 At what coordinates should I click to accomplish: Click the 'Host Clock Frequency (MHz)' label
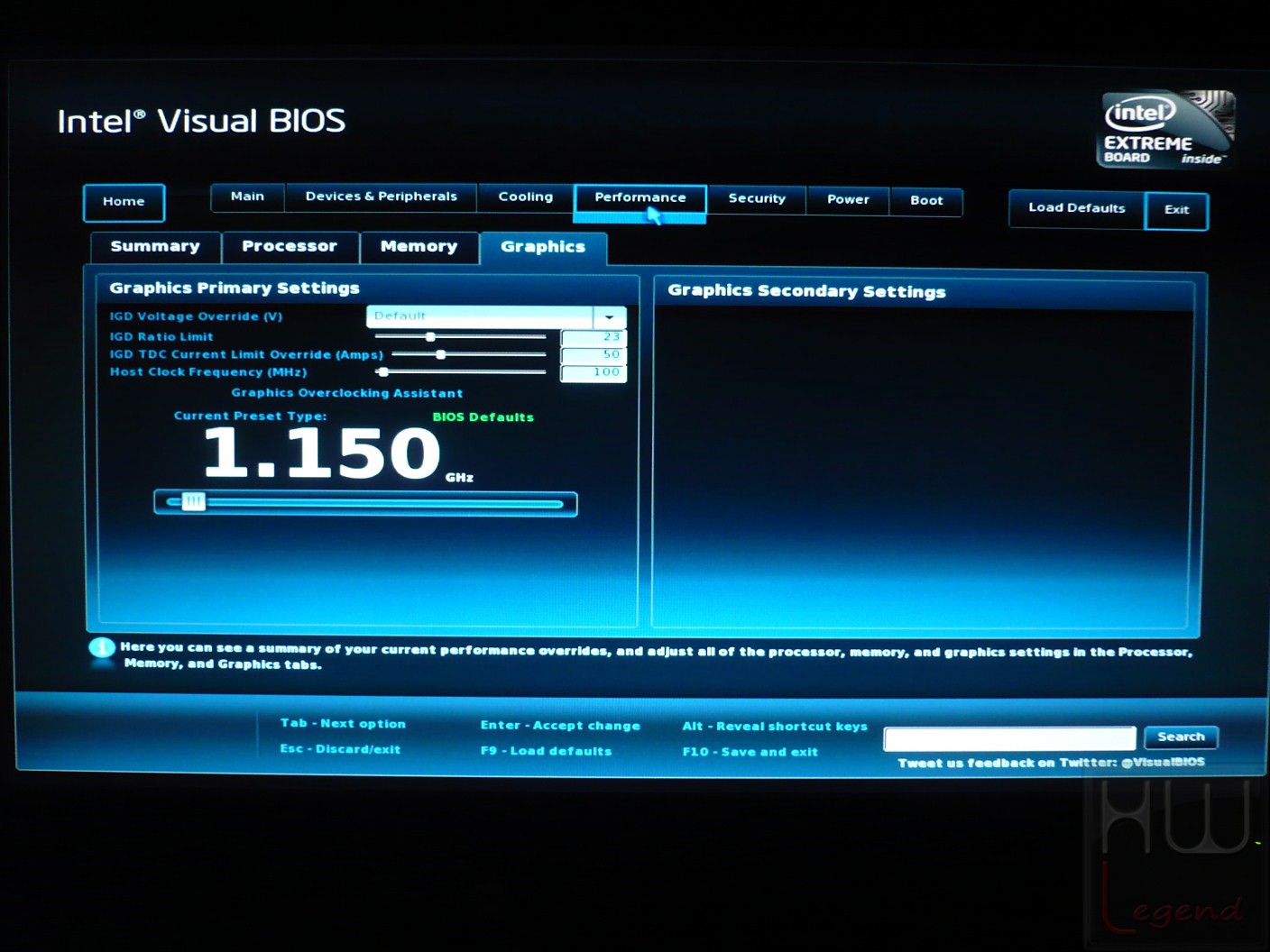click(208, 372)
